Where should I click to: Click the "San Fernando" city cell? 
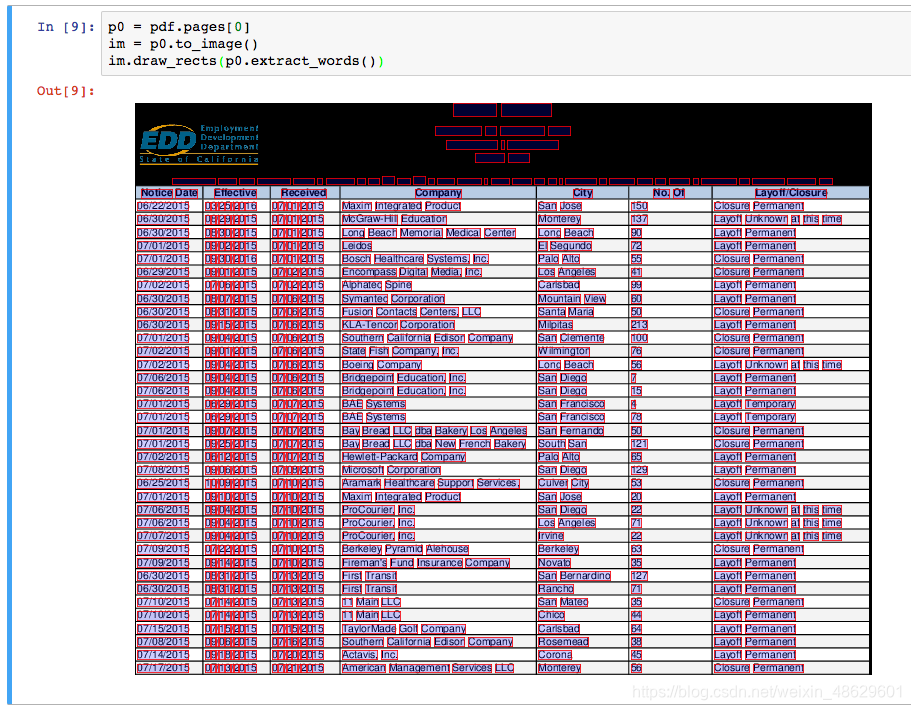[x=571, y=431]
